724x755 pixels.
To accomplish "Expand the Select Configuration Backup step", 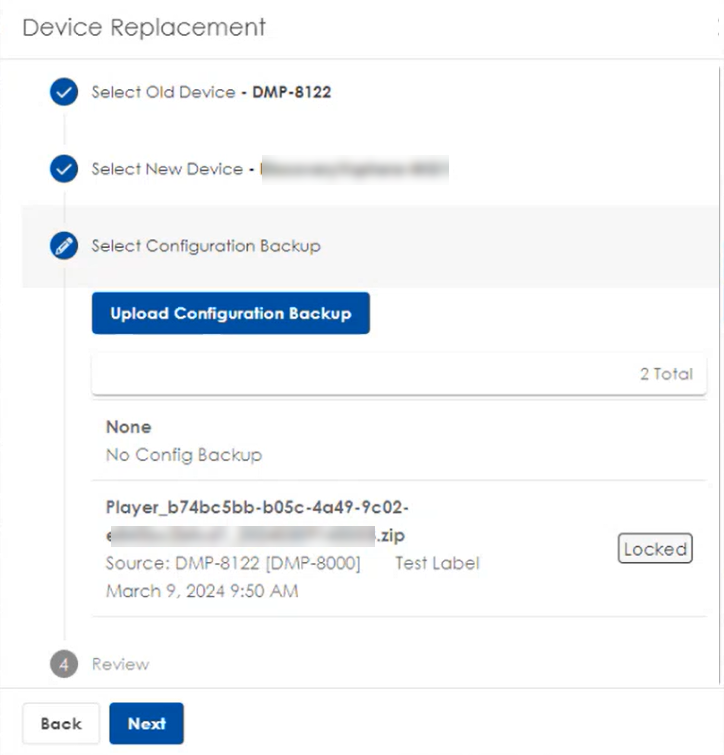I will pyautogui.click(x=206, y=246).
